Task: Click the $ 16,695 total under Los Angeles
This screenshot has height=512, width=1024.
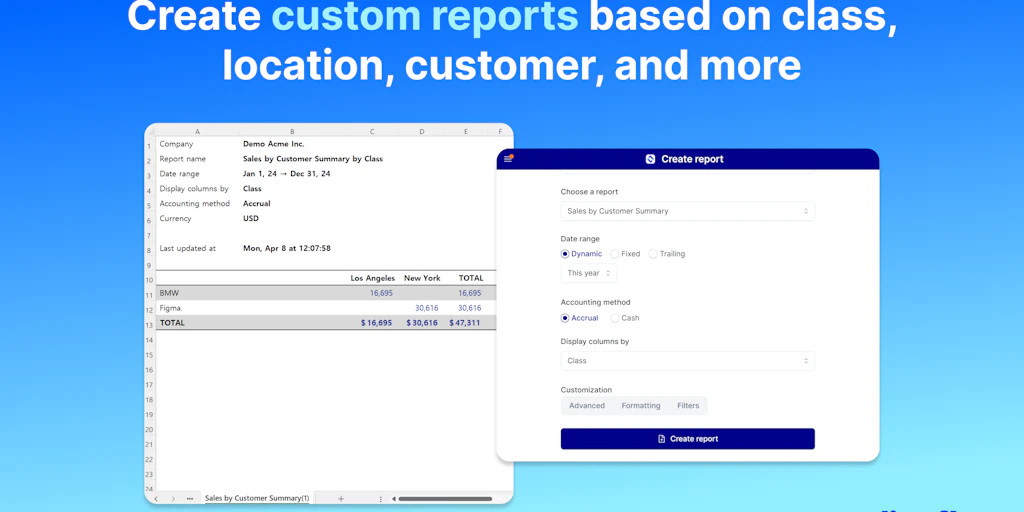Action: click(376, 323)
